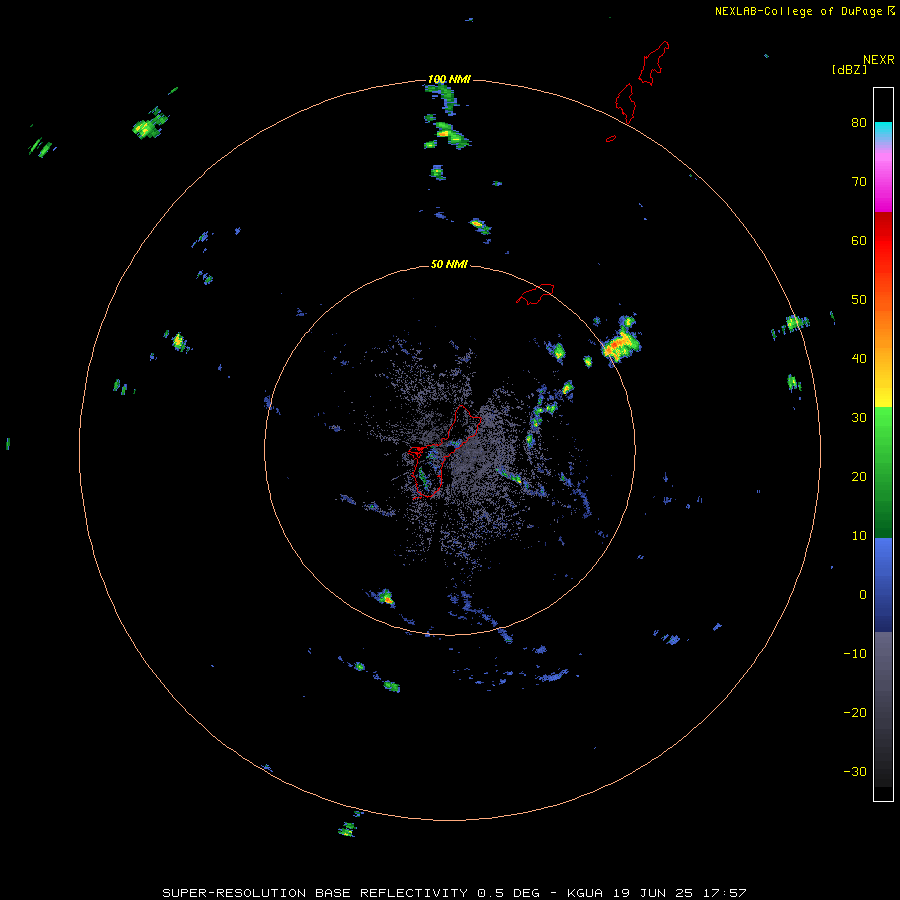Click the 80 value on the dBZ scale
This screenshot has height=900, width=900.
(x=859, y=123)
